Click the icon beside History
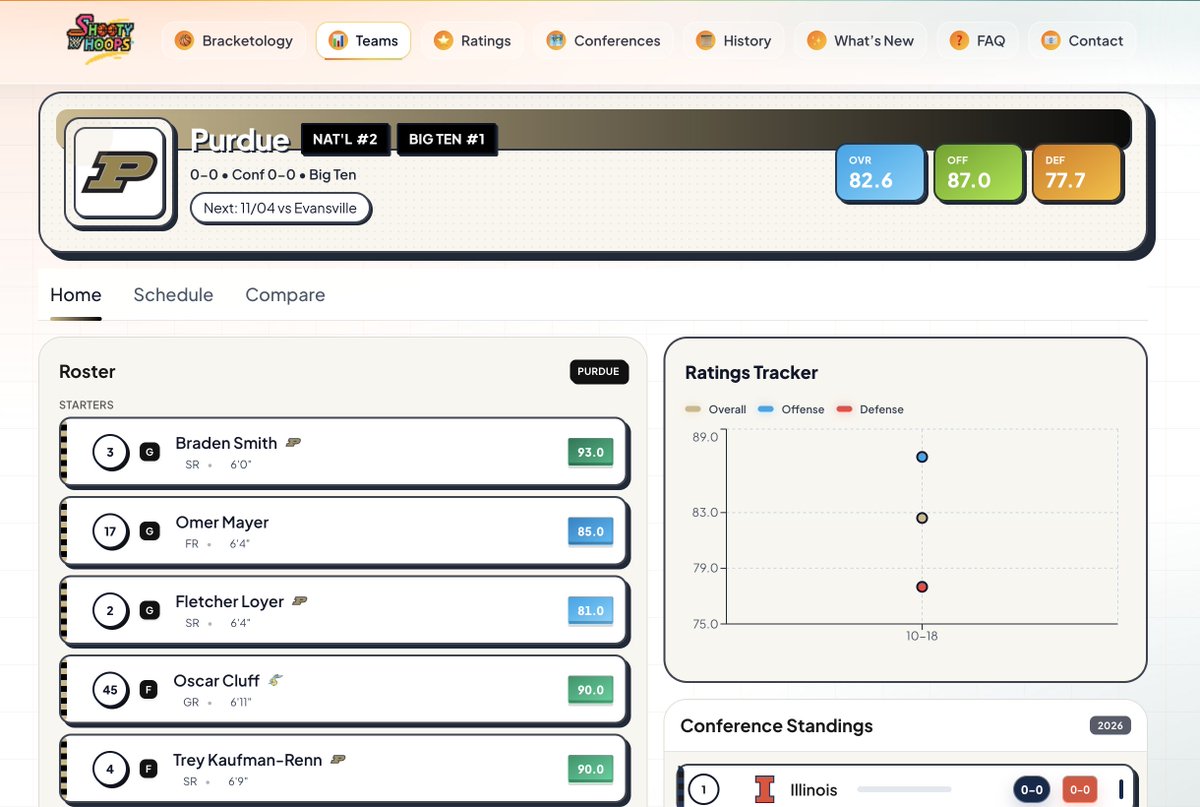 point(706,41)
